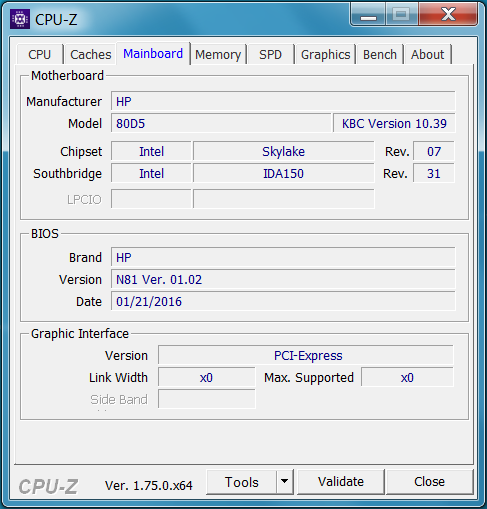The height and width of the screenshot is (509, 487).
Task: Go to the Memory tab
Action: point(218,54)
